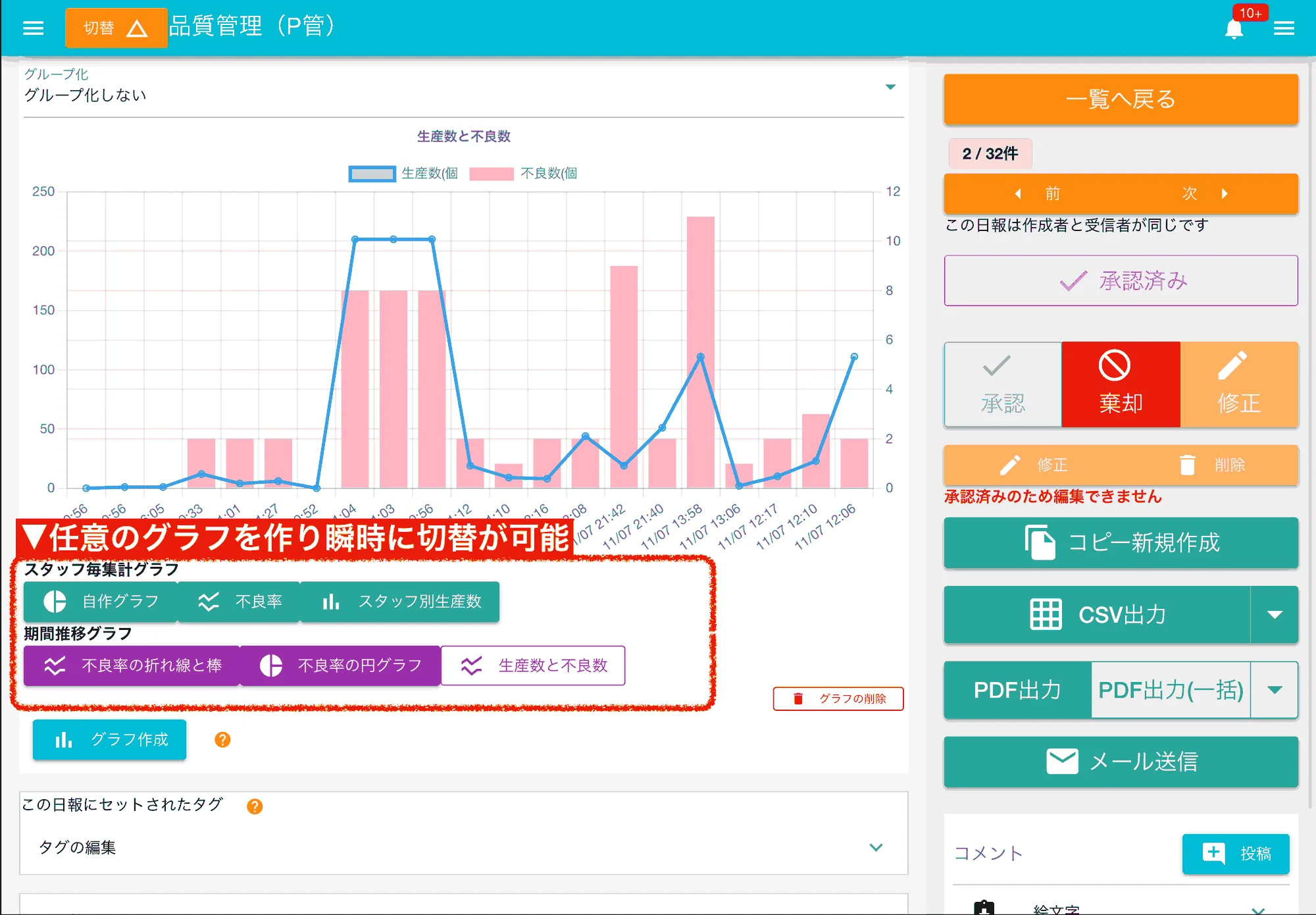Open the グループ化しない dropdown
The height and width of the screenshot is (915, 1316).
click(892, 86)
